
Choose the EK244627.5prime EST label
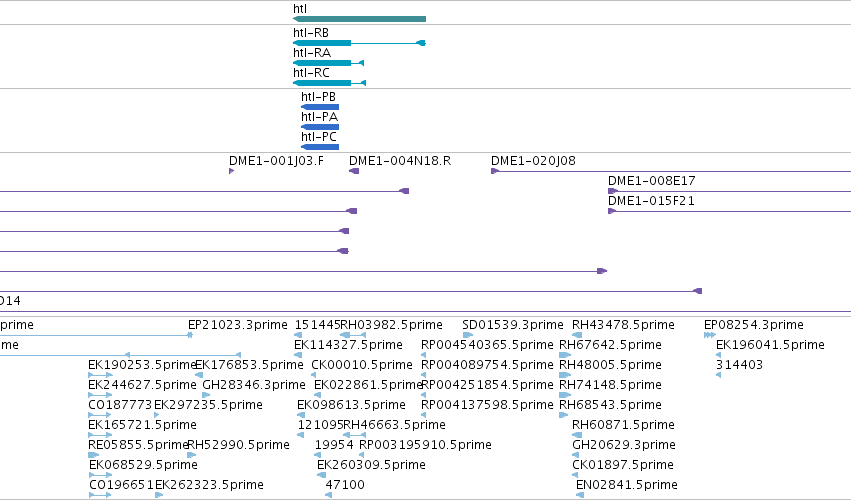142,385
